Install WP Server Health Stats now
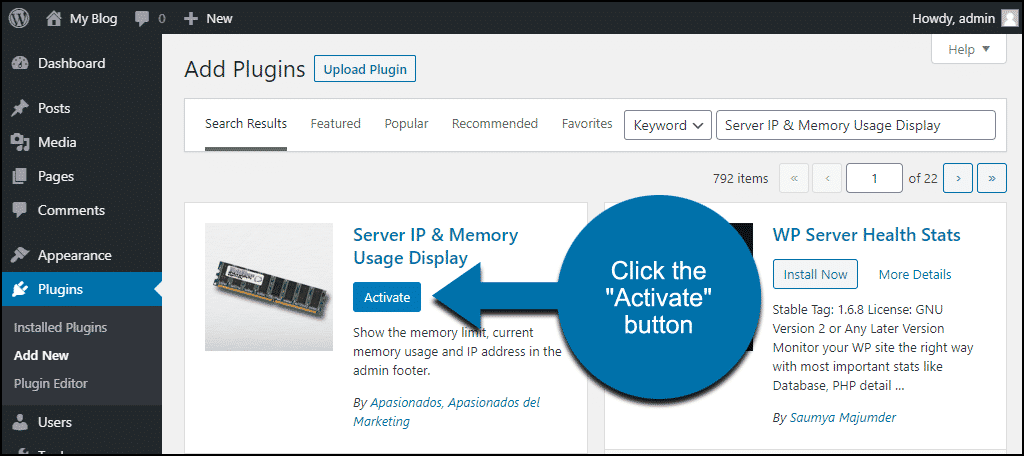This screenshot has height=456, width=1024. click(815, 274)
